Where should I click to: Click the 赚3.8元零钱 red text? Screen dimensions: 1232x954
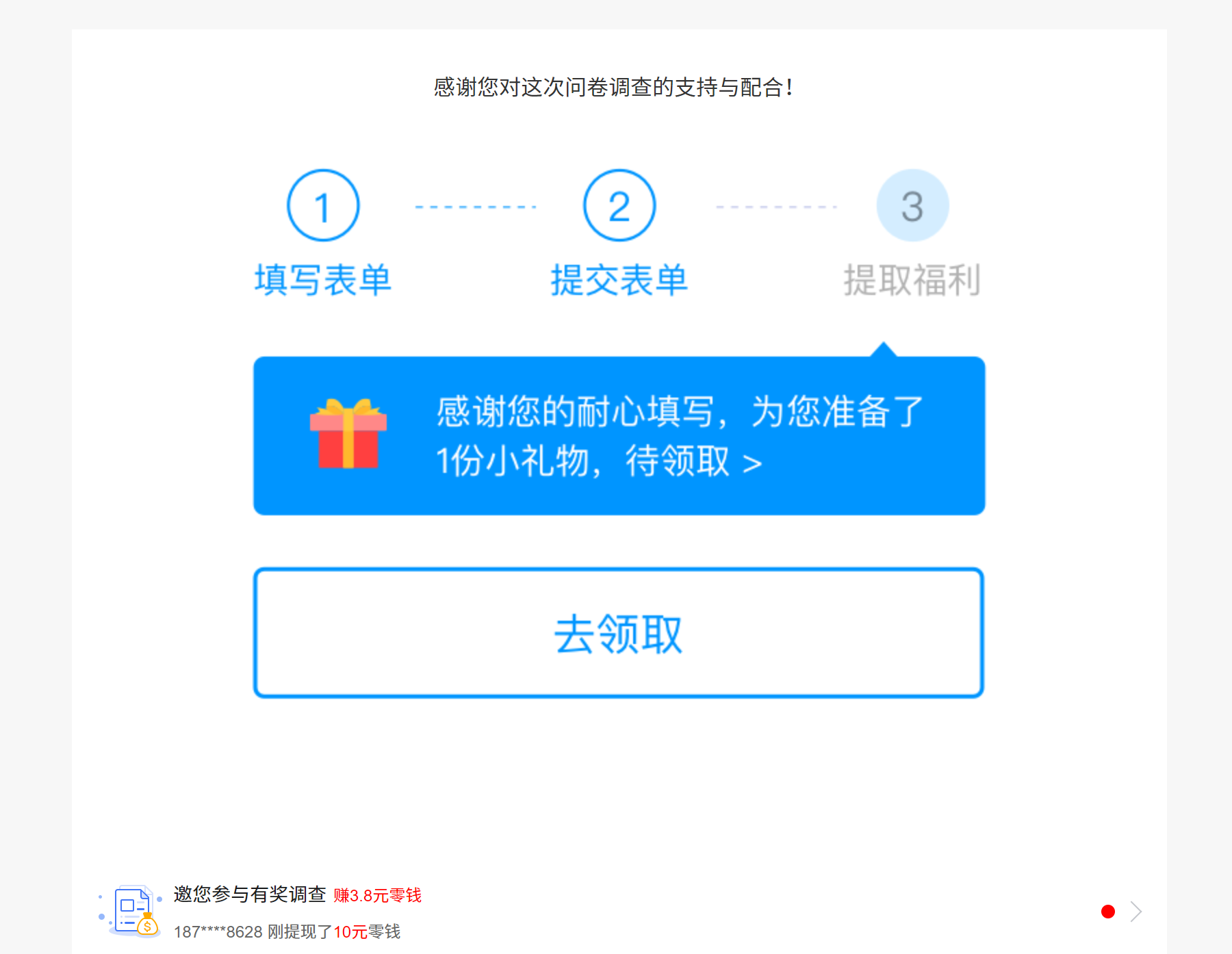[x=378, y=895]
